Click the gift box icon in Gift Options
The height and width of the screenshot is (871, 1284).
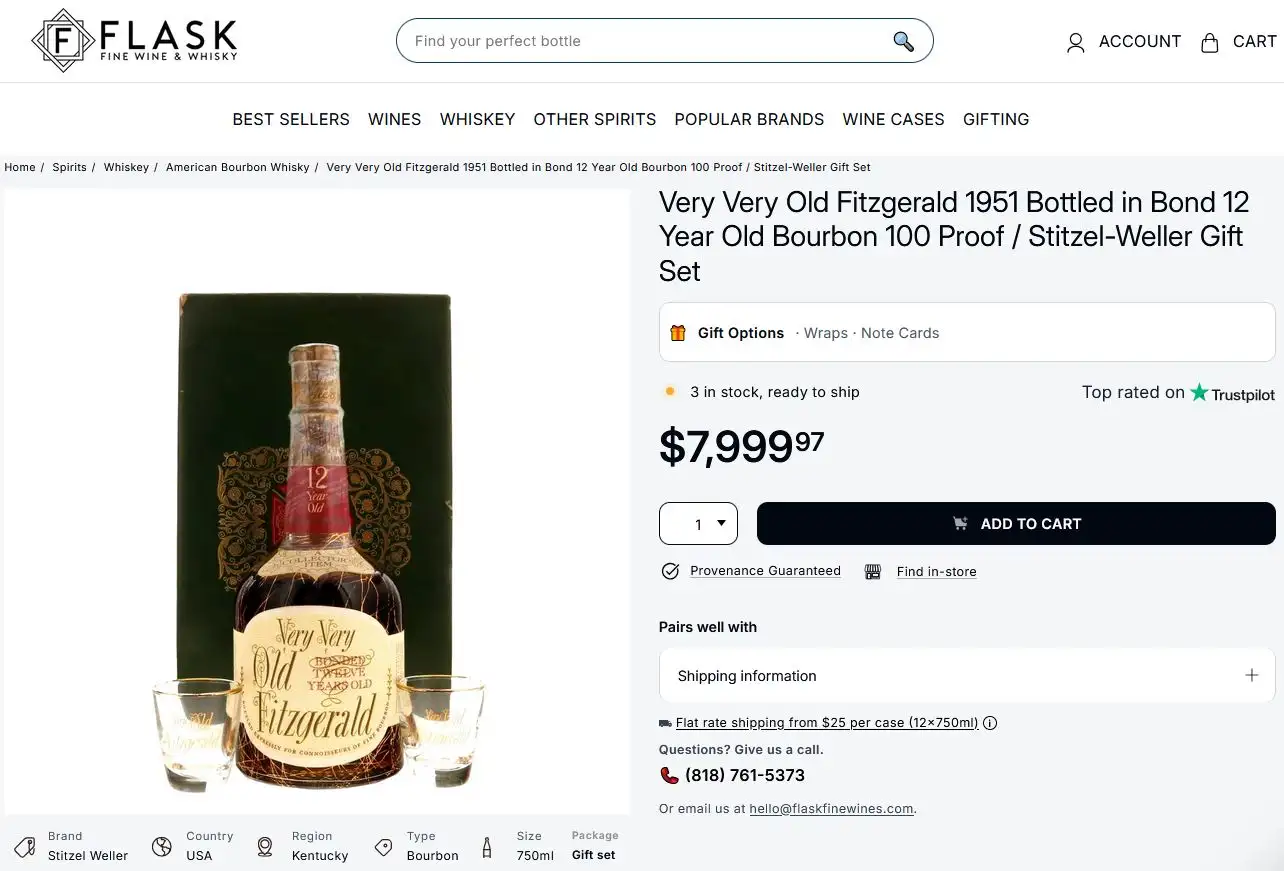pyautogui.click(x=678, y=333)
